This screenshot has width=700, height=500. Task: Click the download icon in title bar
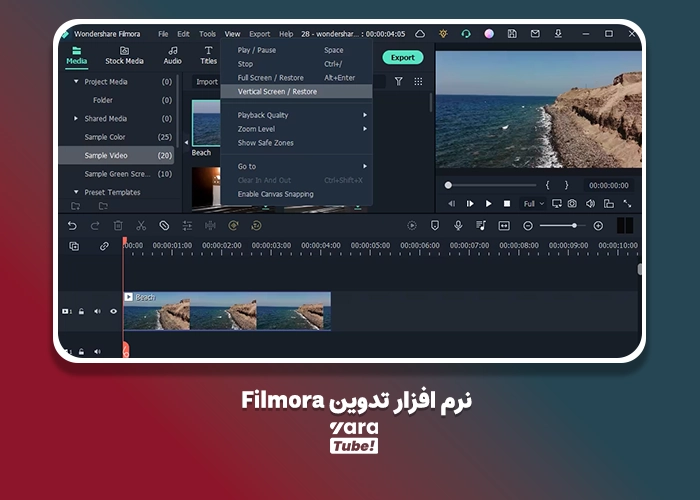pyautogui.click(x=558, y=33)
